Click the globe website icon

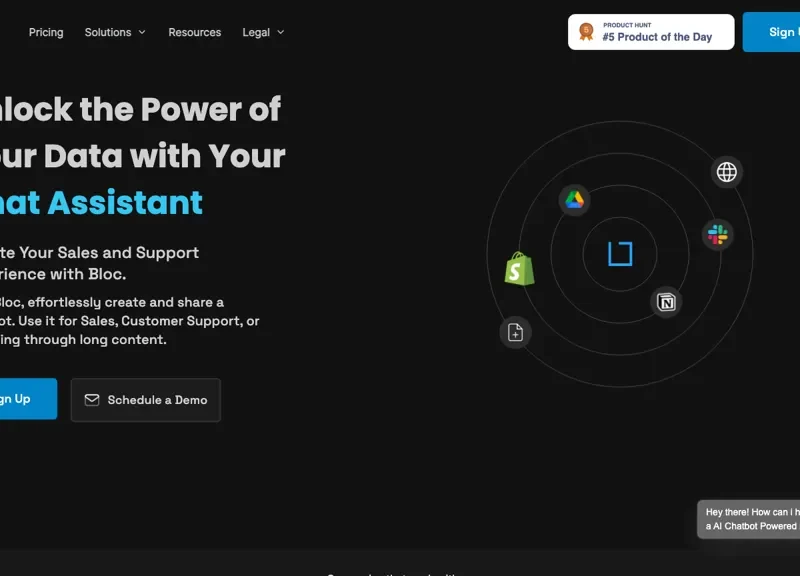pos(727,172)
